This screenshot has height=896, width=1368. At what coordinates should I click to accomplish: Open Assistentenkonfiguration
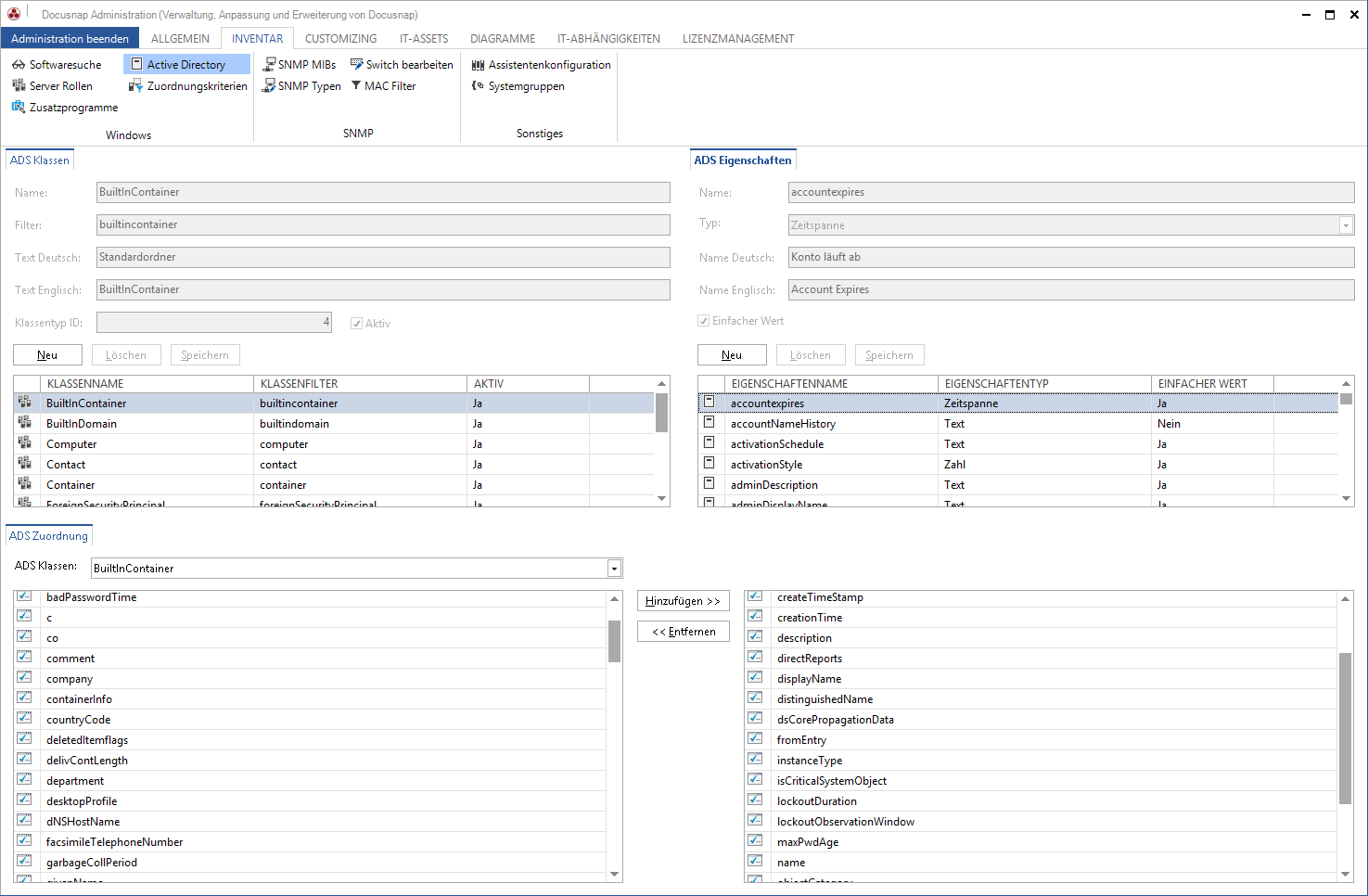(x=542, y=65)
